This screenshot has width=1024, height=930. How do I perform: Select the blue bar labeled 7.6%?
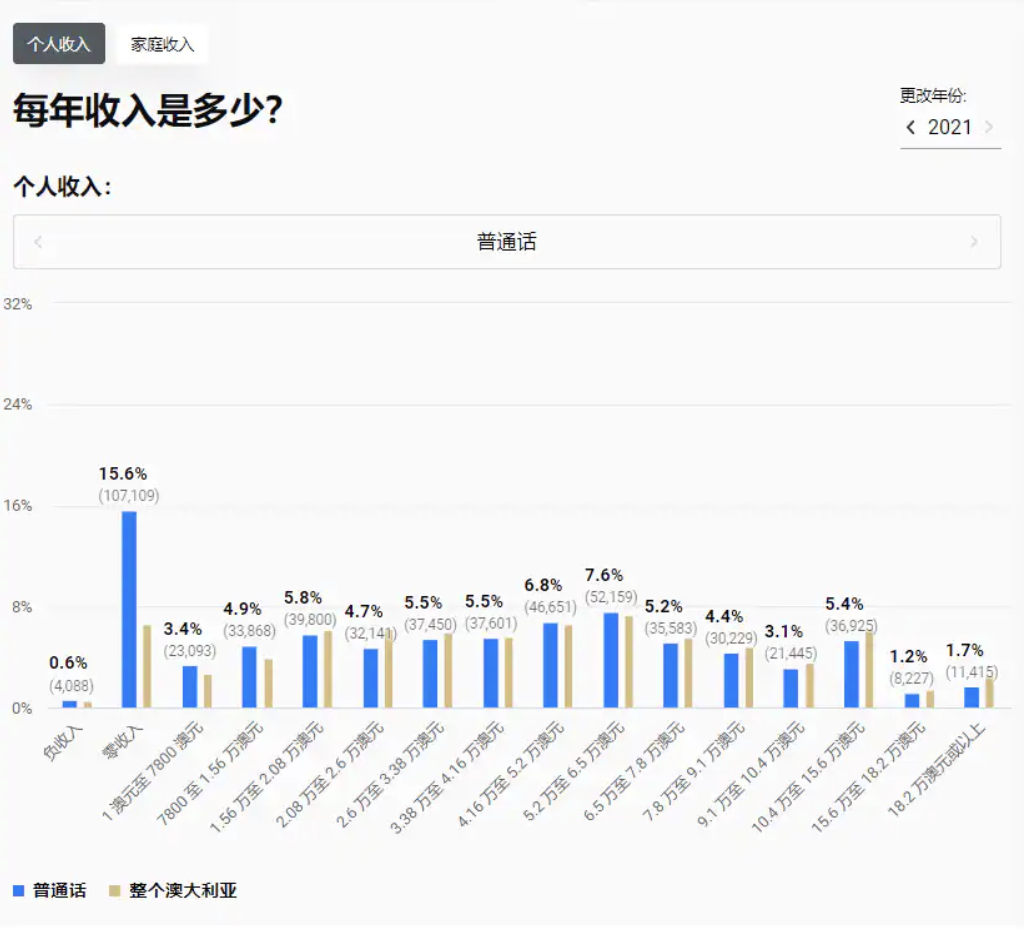tap(610, 660)
